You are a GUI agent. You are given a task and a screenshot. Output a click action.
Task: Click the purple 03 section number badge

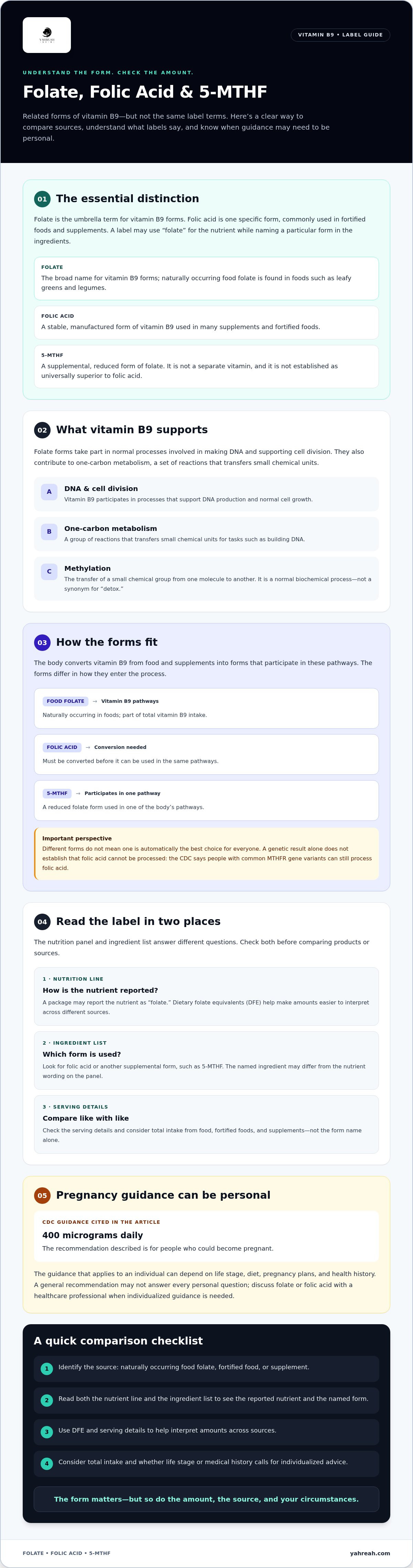[42, 642]
